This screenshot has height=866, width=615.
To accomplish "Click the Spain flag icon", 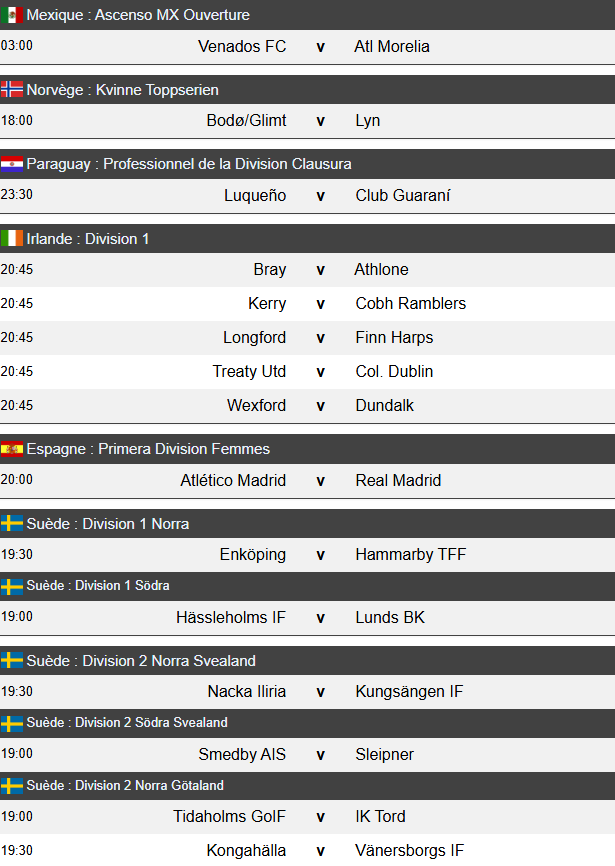I will click(x=12, y=449).
